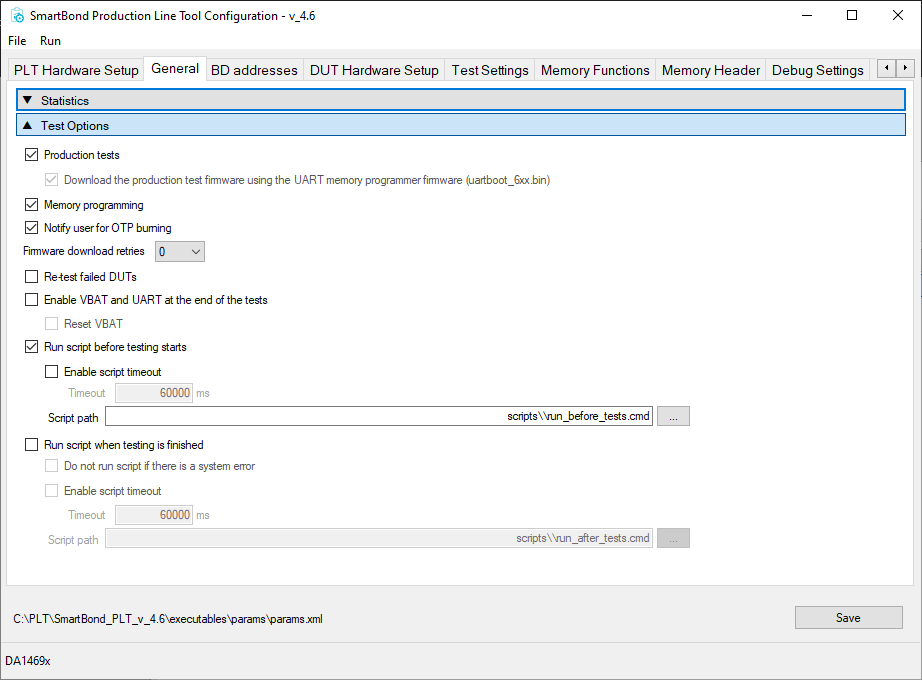Click in the run_before_tests.cmd script path field

pyautogui.click(x=379, y=416)
